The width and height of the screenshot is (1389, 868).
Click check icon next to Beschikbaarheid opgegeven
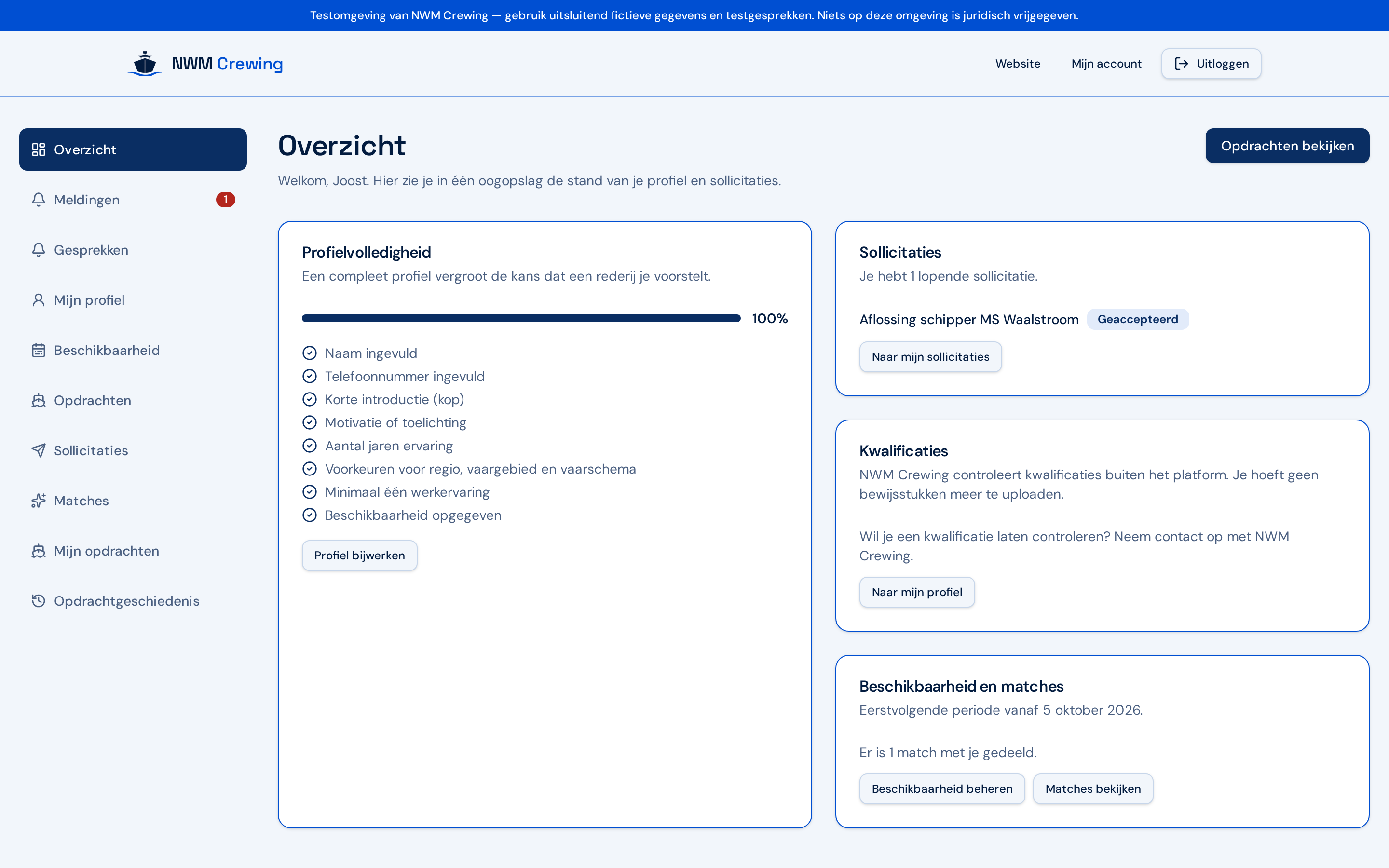click(x=309, y=515)
